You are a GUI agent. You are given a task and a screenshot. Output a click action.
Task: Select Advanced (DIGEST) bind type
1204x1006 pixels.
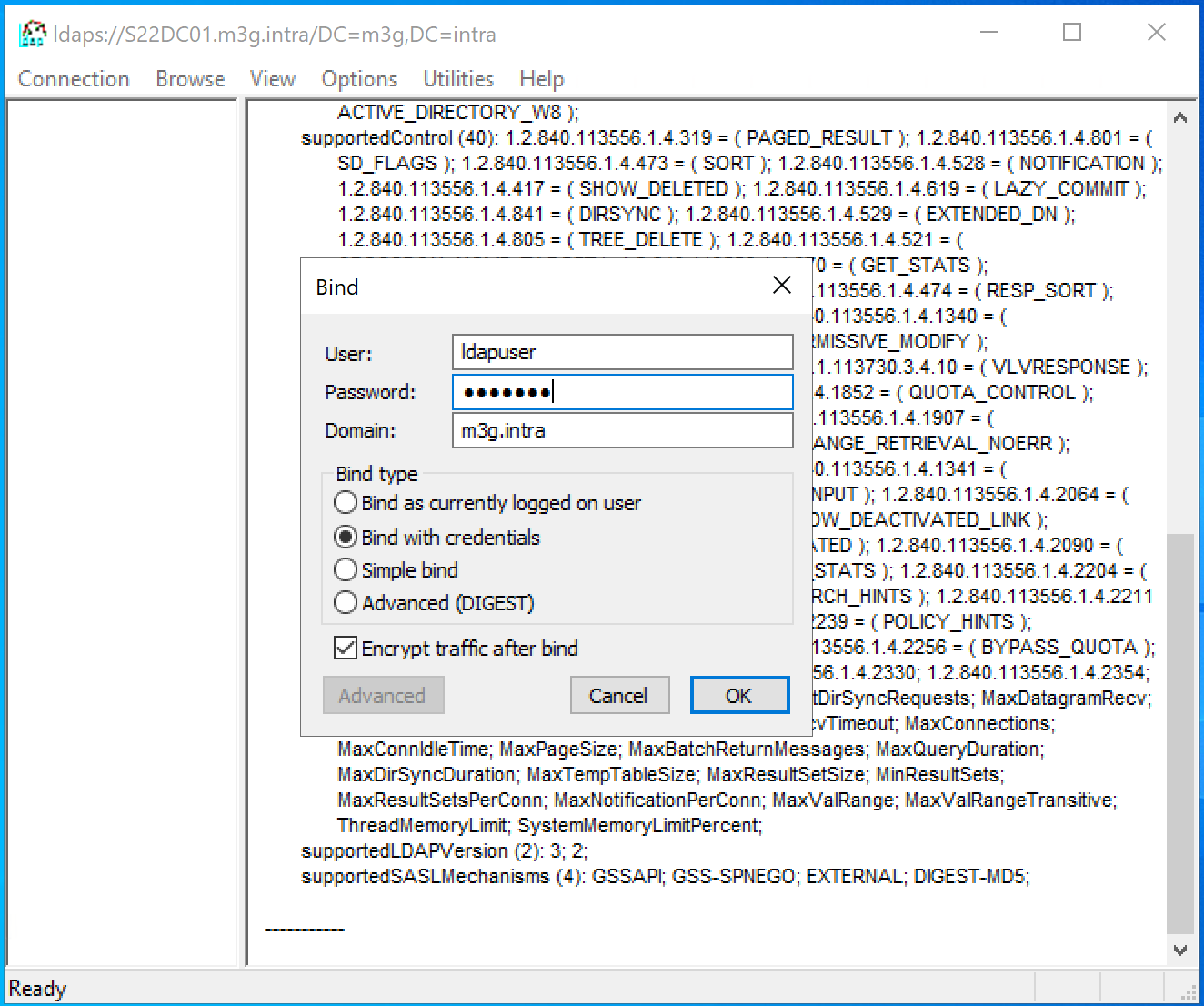[x=346, y=603]
